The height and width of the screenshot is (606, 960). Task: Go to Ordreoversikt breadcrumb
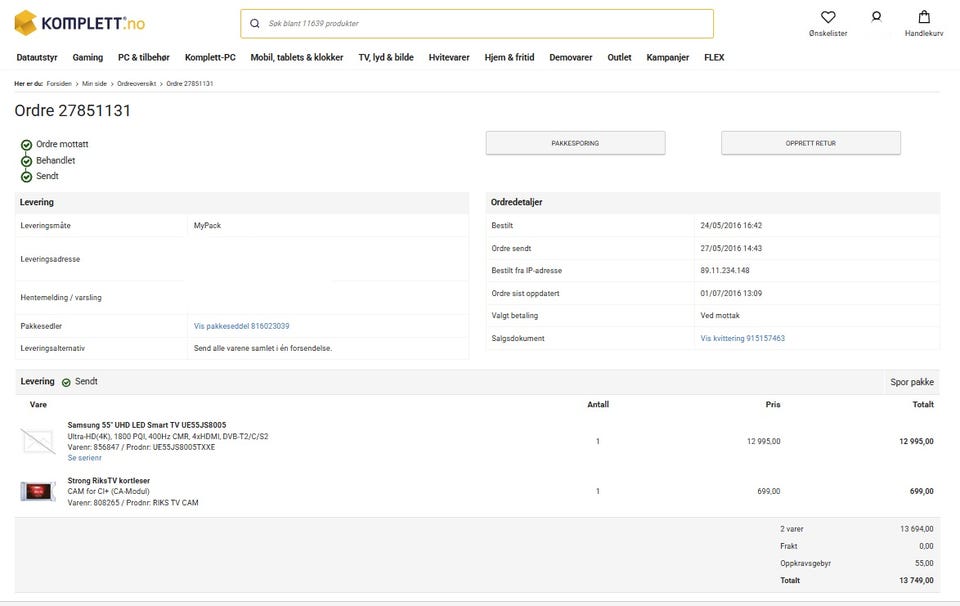(x=137, y=83)
